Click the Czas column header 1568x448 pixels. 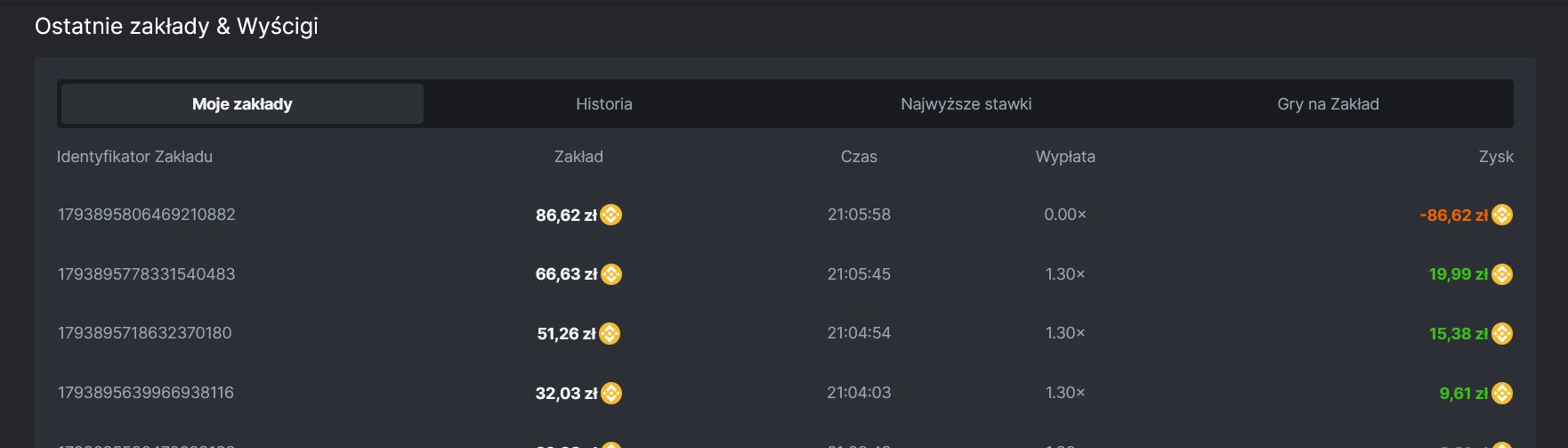coord(859,157)
